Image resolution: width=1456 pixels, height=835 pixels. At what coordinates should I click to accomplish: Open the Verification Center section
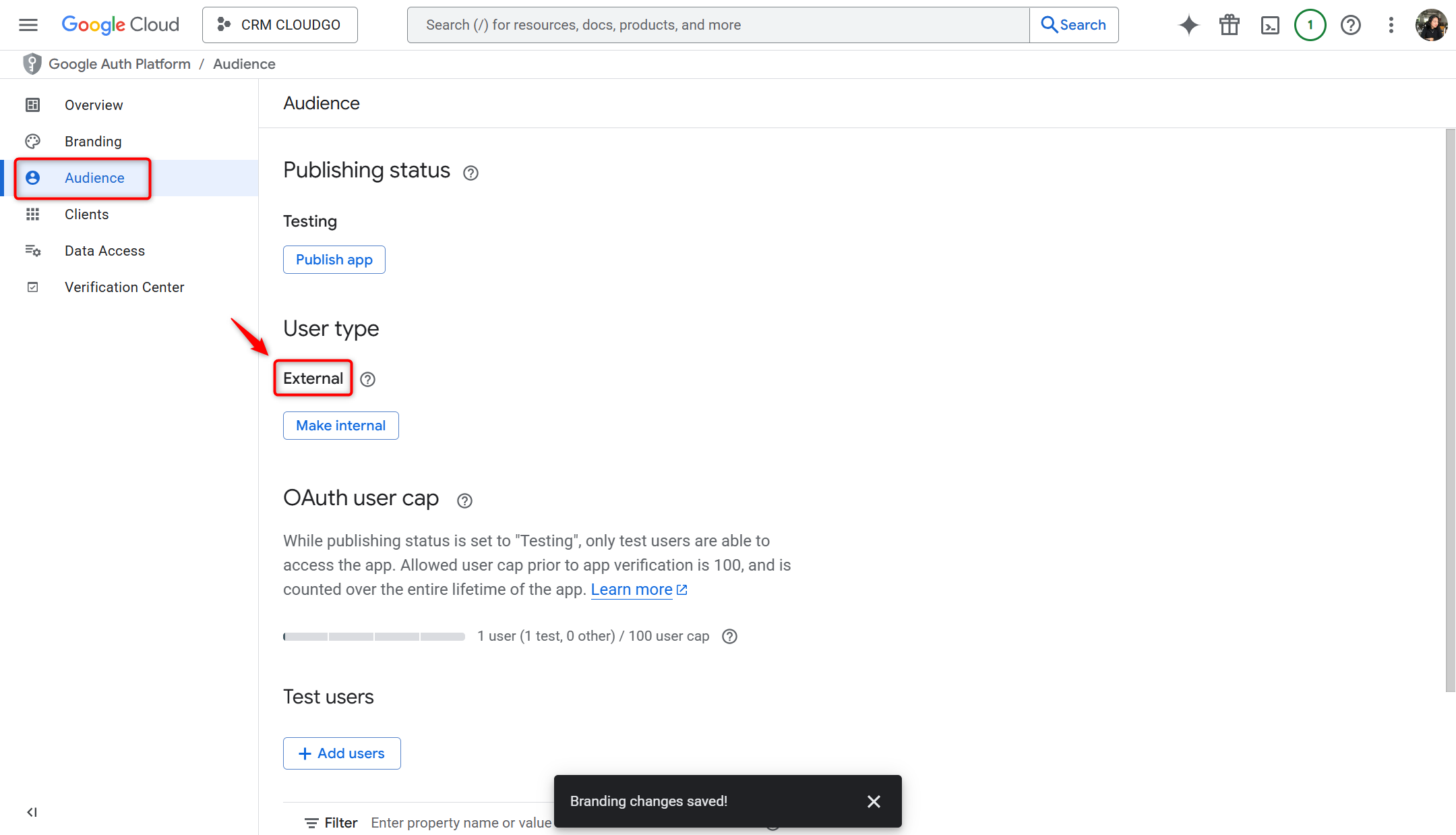point(124,287)
